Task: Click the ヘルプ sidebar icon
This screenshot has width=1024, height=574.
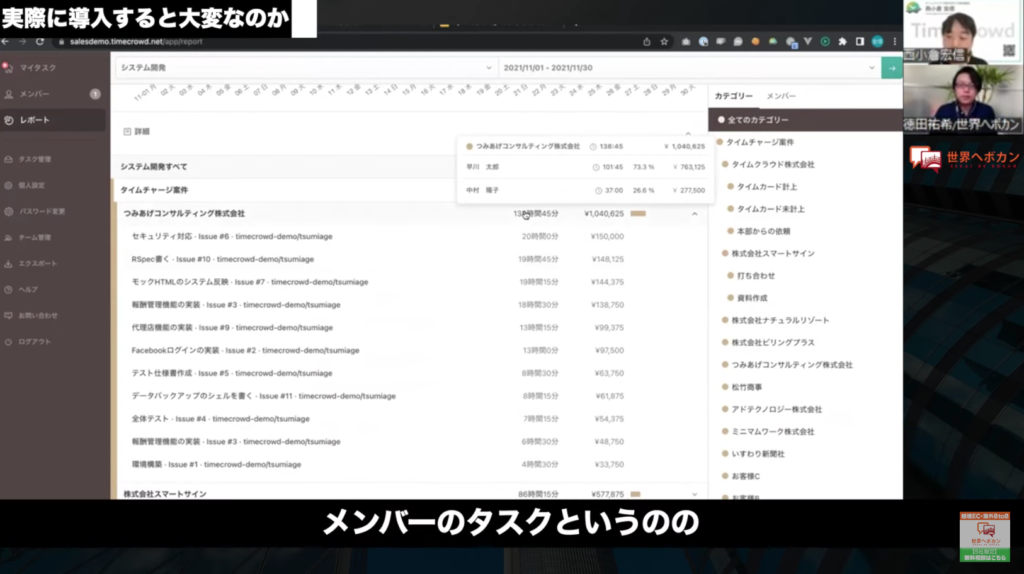Action: 8,289
